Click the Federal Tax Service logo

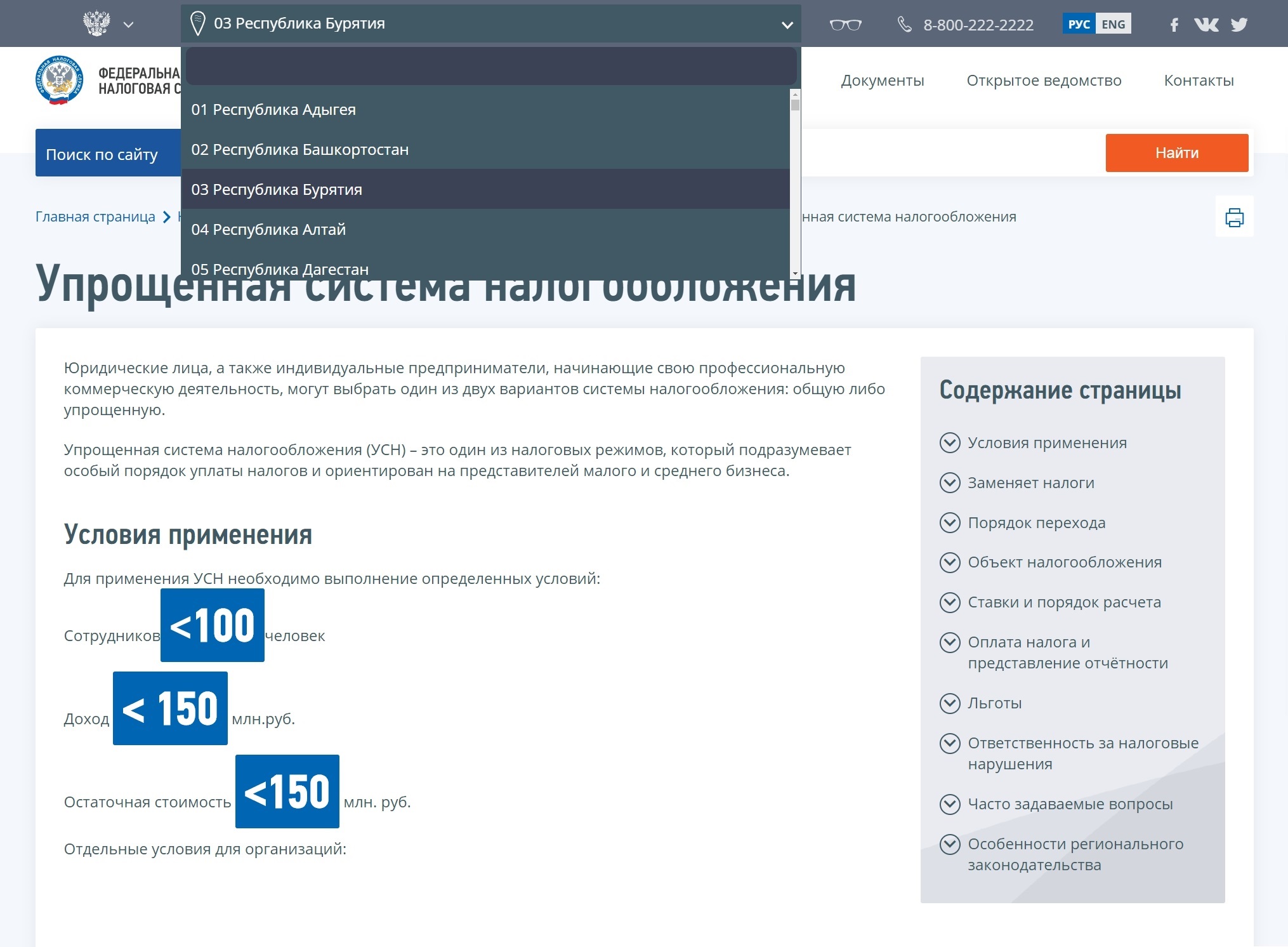59,80
